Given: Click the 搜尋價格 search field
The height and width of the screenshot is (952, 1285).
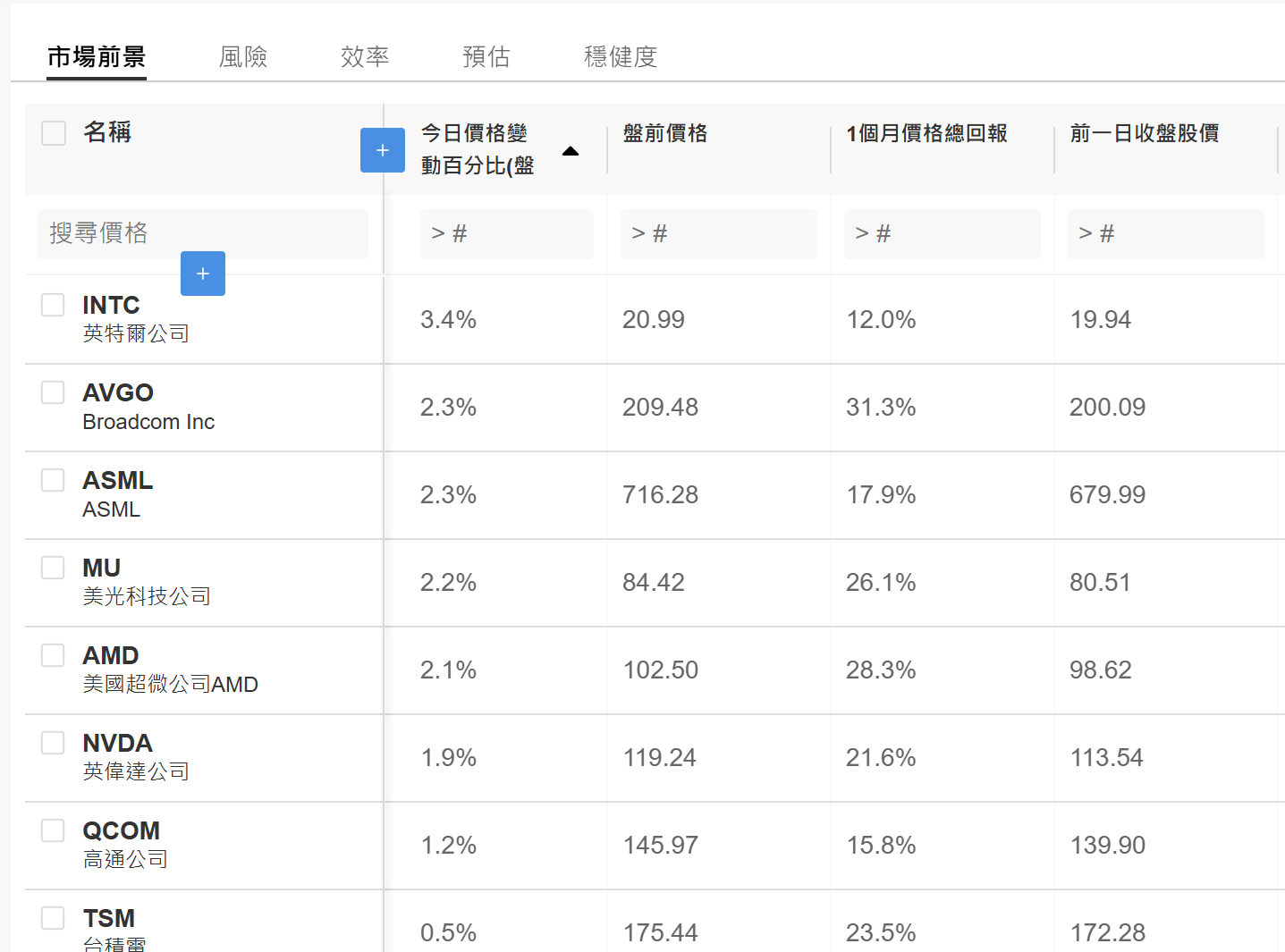Looking at the screenshot, I should [203, 234].
